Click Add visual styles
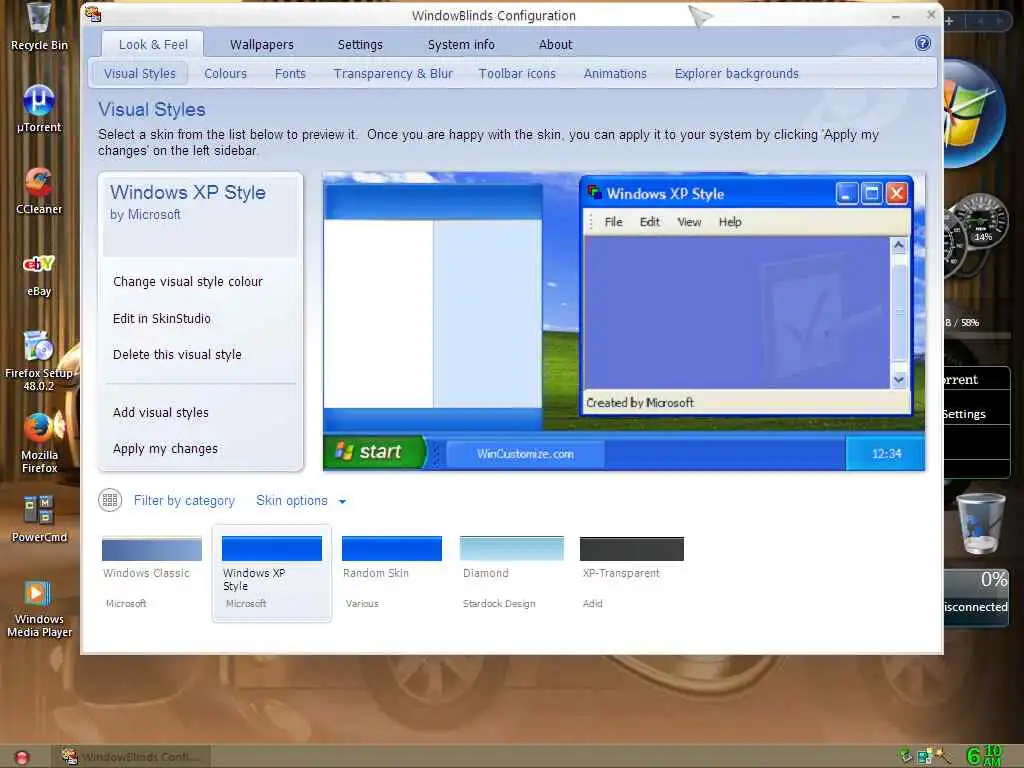The image size is (1024, 768). point(161,413)
